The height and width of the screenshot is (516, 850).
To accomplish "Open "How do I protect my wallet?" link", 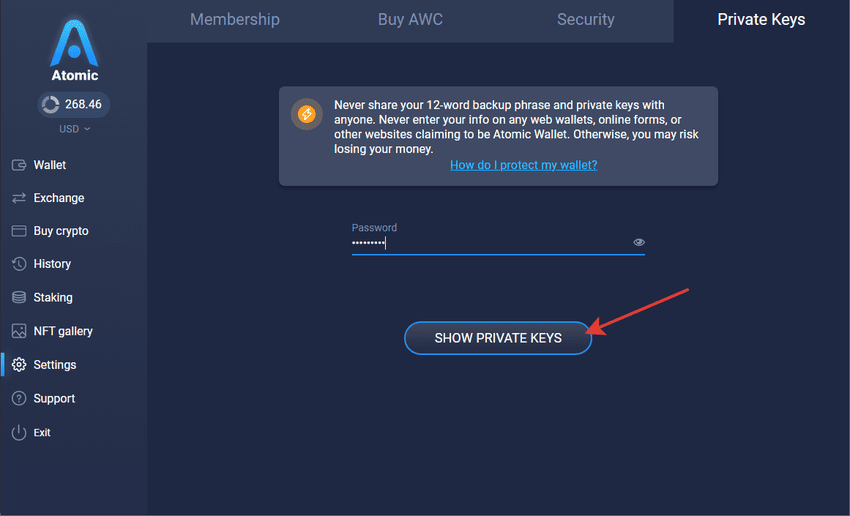I will [x=523, y=165].
